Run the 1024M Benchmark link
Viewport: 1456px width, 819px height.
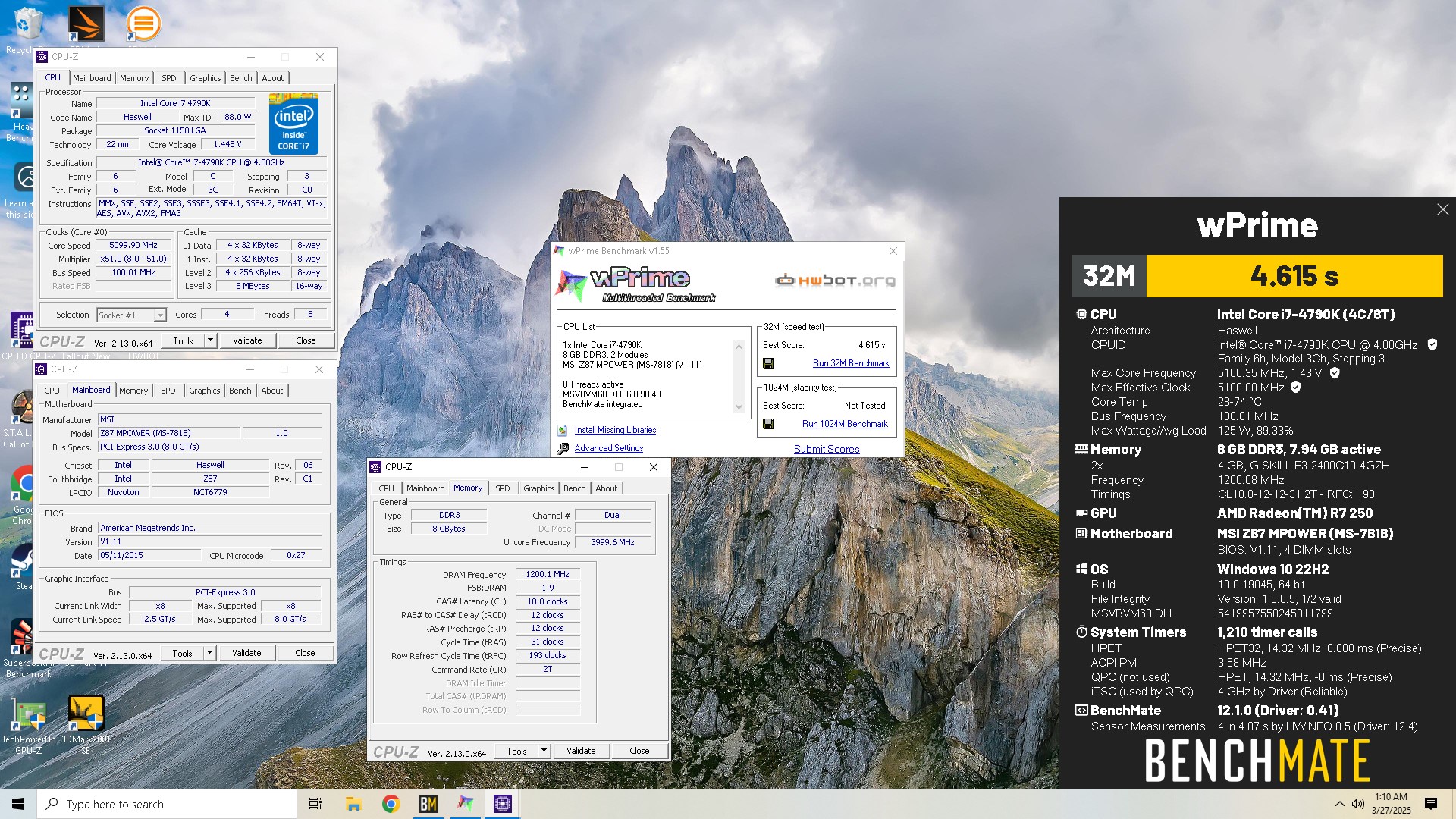click(x=845, y=424)
